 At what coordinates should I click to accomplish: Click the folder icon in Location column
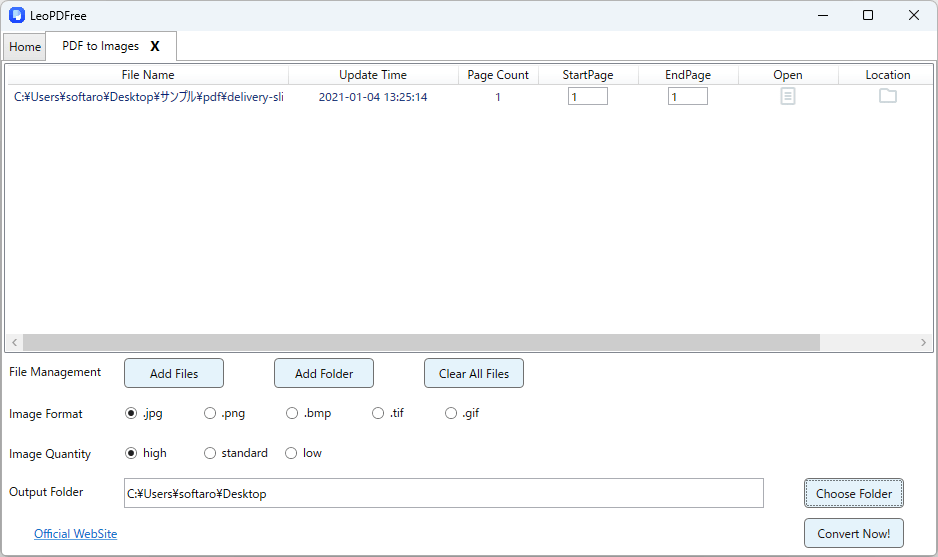point(887,96)
